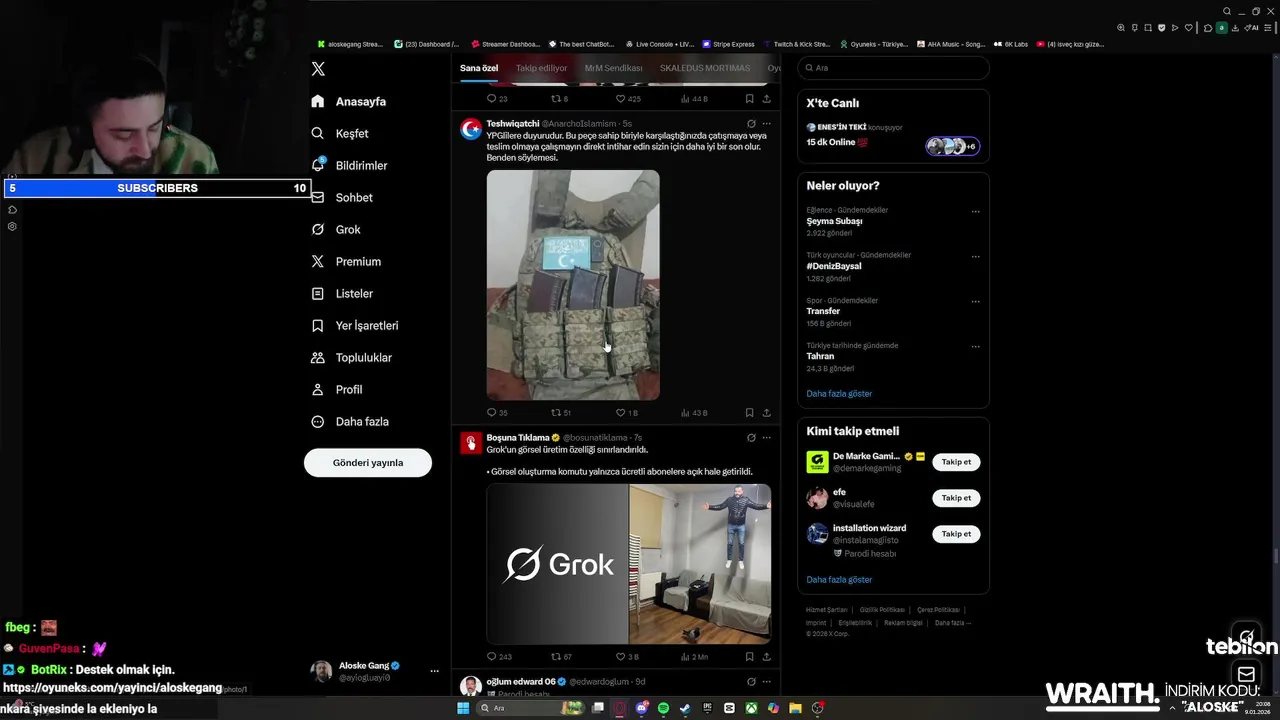This screenshot has width=1280, height=720.
Task: Open Epic Games from the taskbar
Action: click(707, 708)
